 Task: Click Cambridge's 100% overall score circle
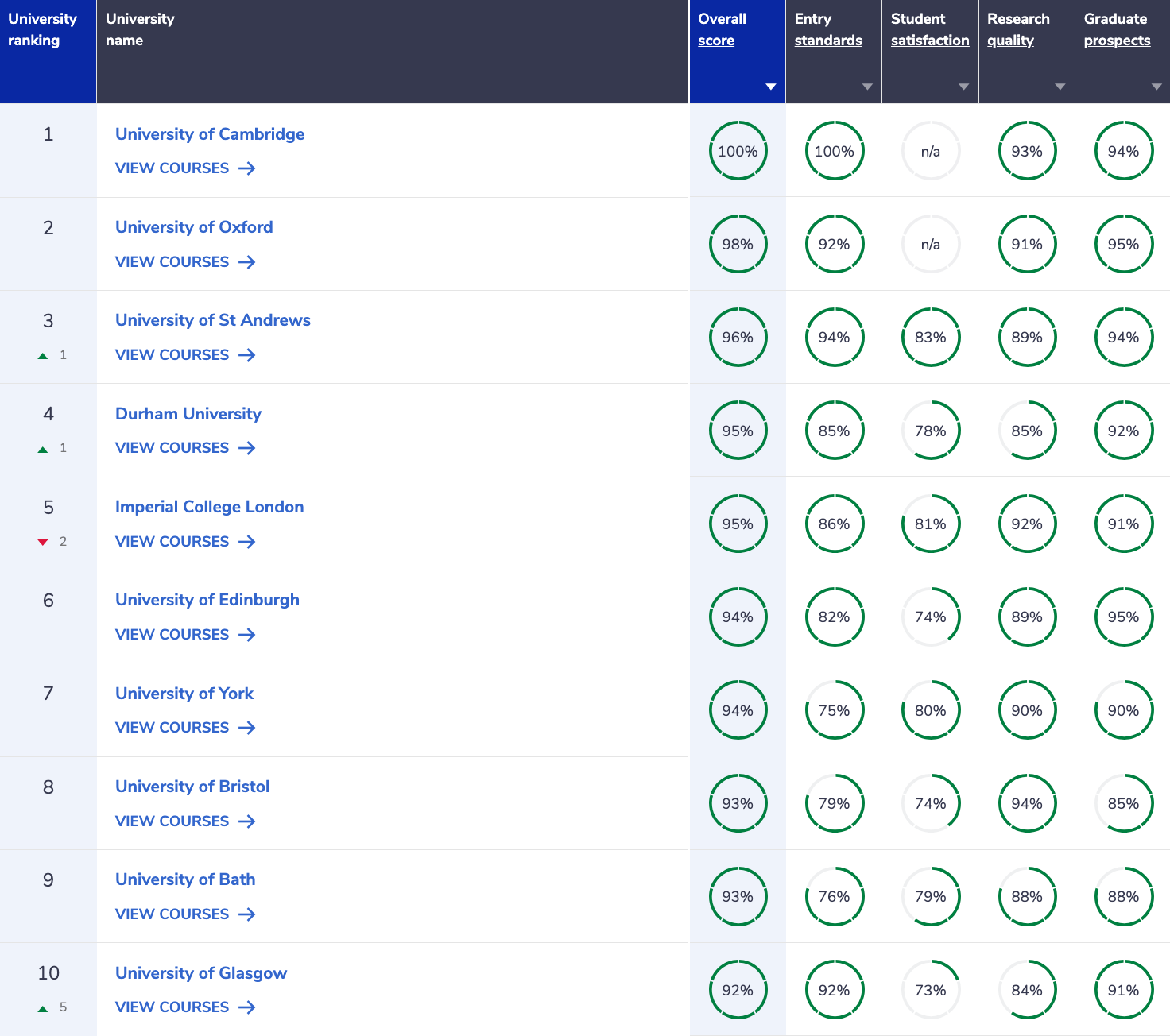(x=738, y=151)
